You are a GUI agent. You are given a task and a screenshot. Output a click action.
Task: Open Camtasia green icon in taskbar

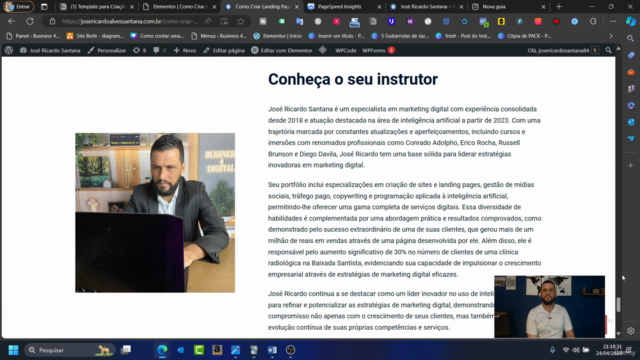click(199, 350)
